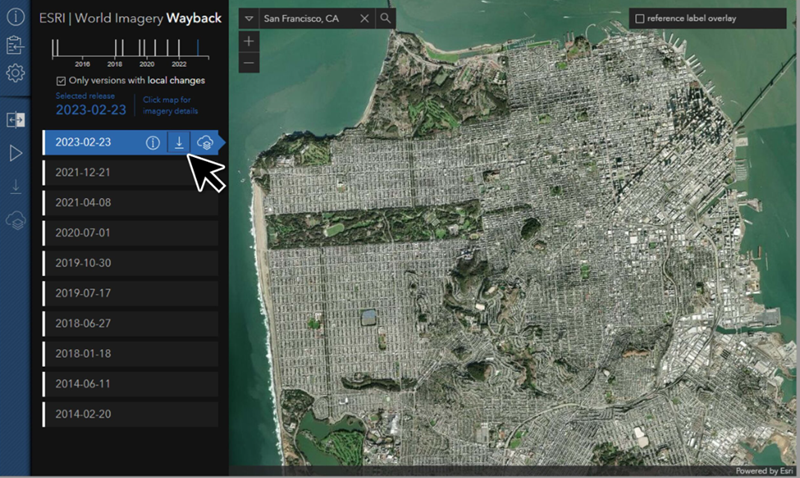Viewport: 800px width, 478px height.
Task: Click Golden Gate Park on the map
Action: 372,225
